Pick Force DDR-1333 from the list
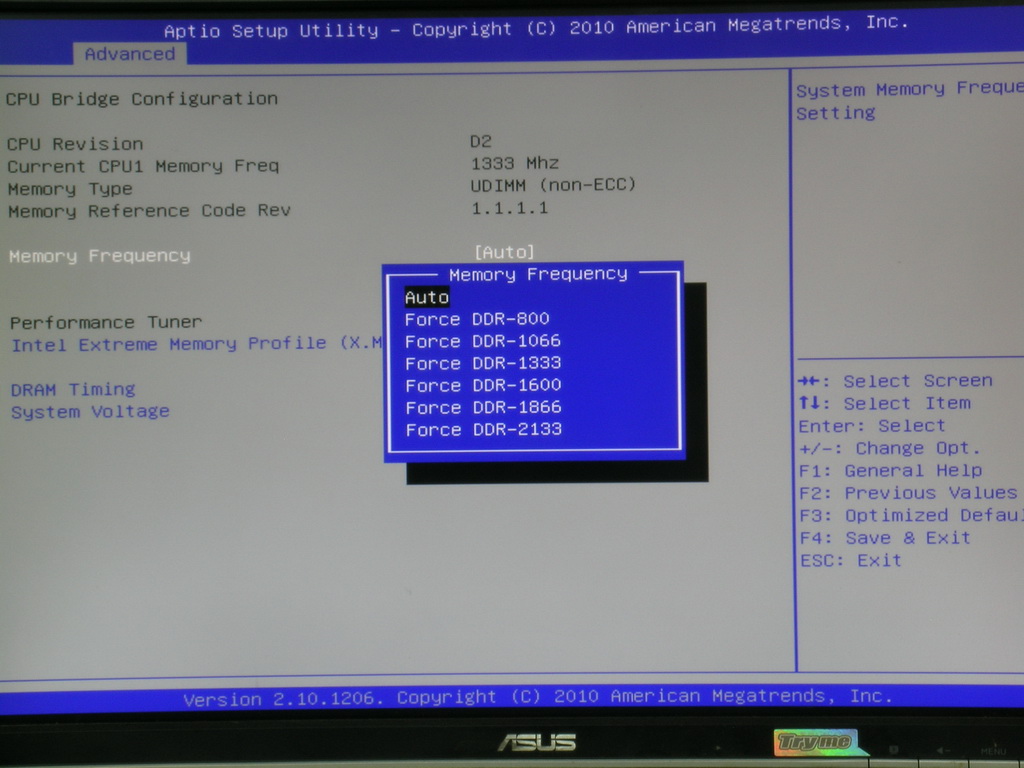 [x=483, y=363]
